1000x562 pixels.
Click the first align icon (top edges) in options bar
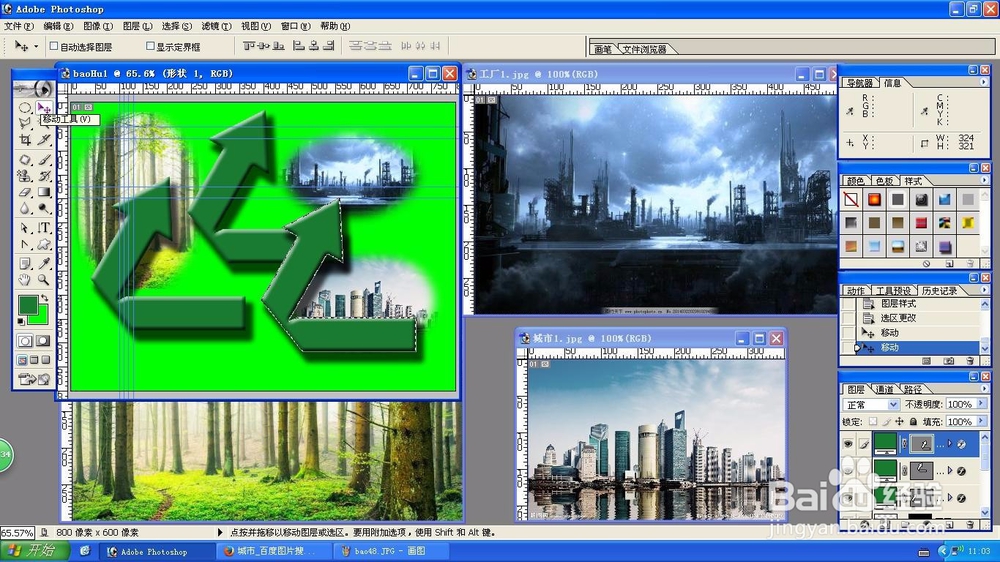pyautogui.click(x=249, y=46)
